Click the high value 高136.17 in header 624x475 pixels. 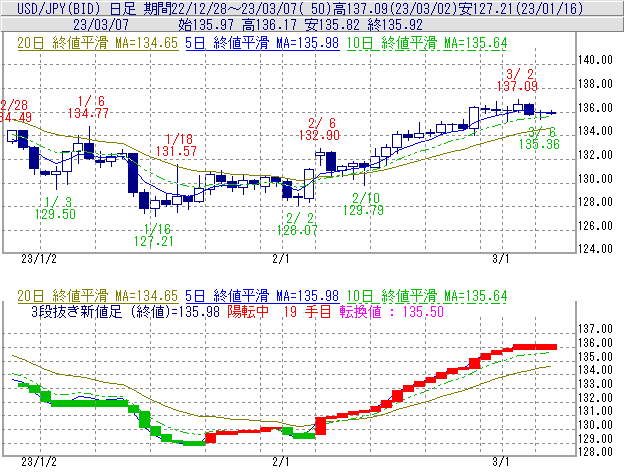pos(269,25)
